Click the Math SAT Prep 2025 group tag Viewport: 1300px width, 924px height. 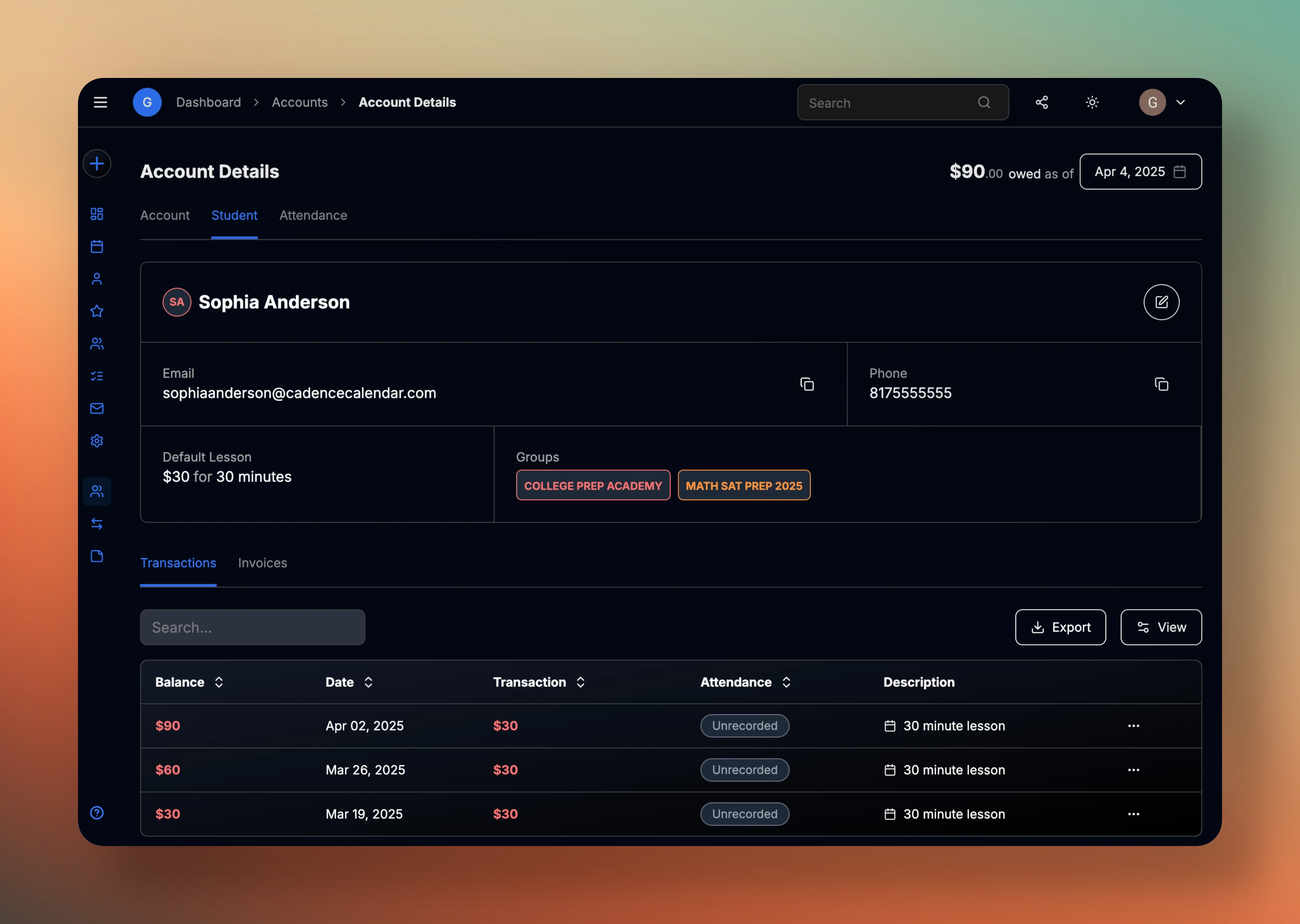pos(744,485)
